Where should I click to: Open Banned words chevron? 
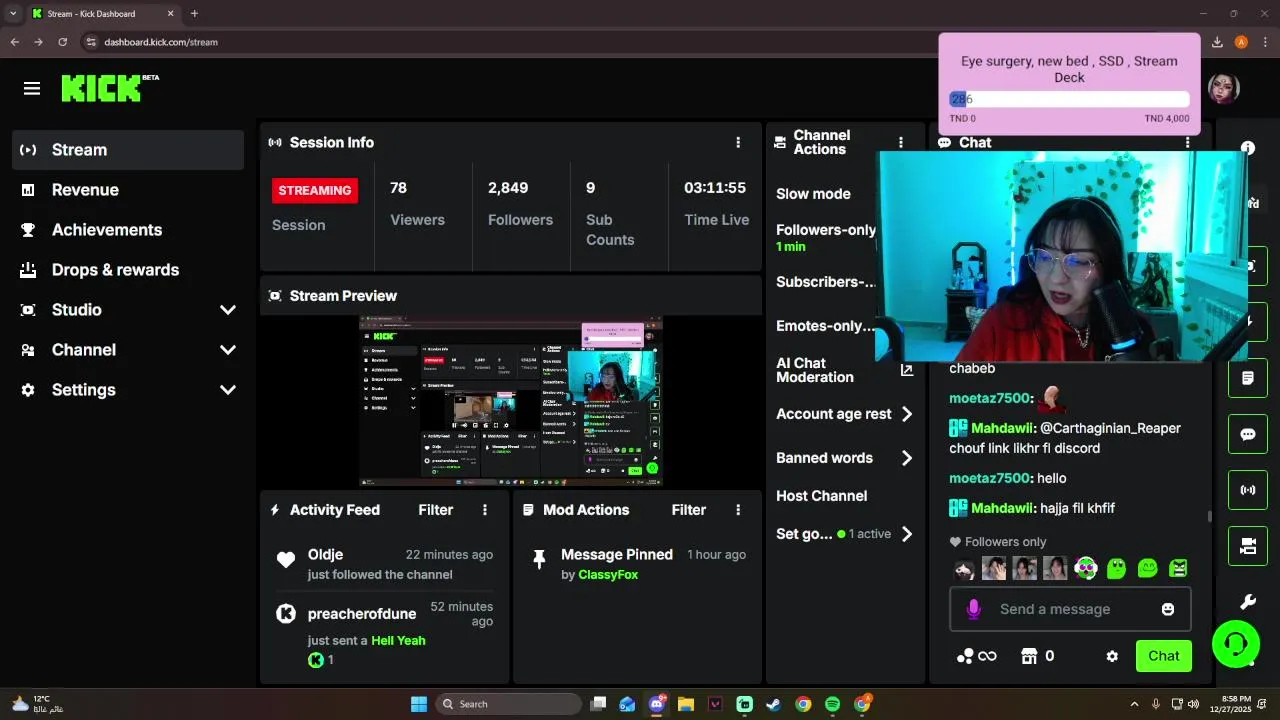[x=907, y=458]
